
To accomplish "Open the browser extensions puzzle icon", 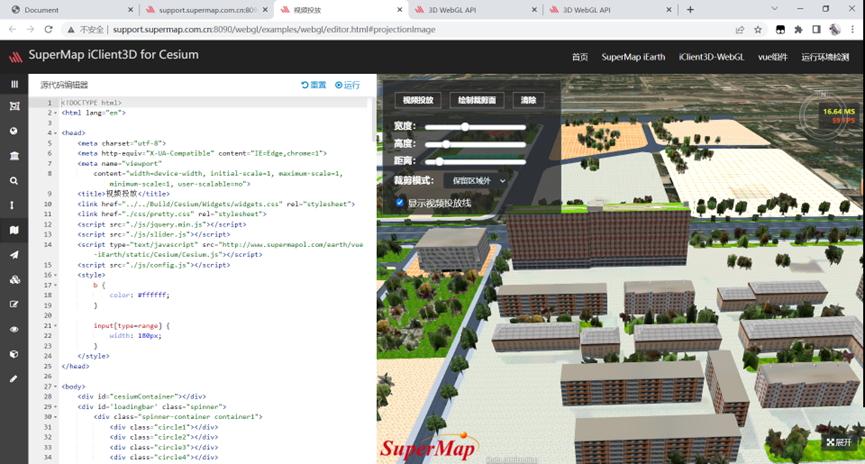I will click(x=798, y=30).
